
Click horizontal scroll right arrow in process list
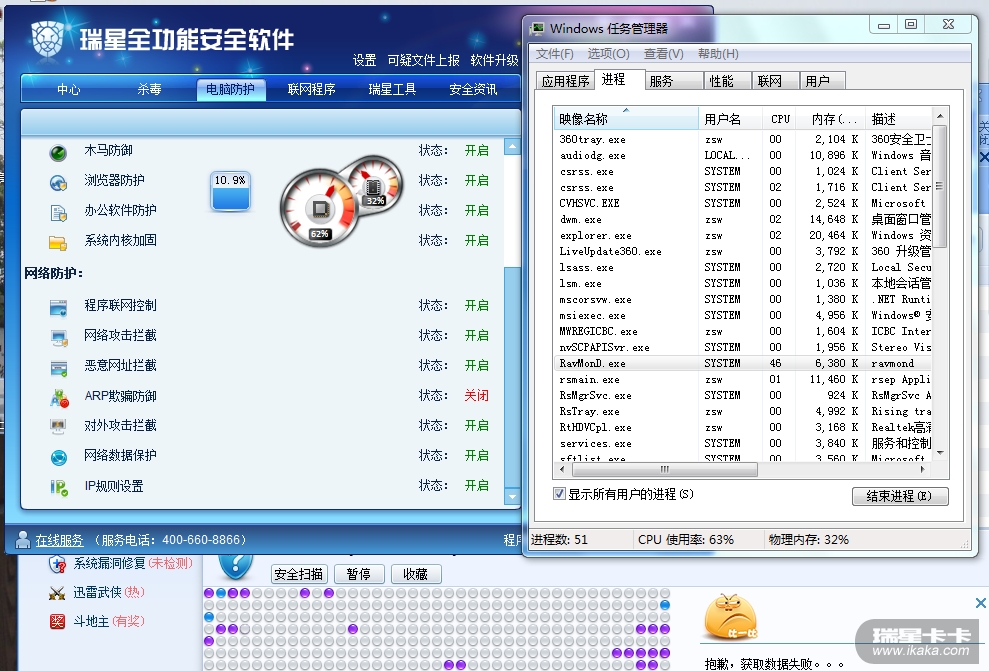point(923,469)
